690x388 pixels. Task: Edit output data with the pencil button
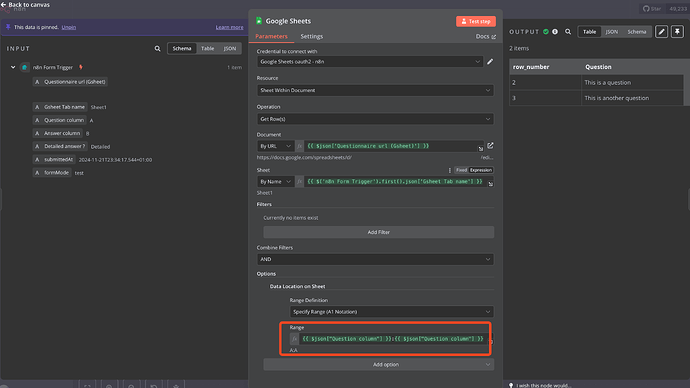pos(661,32)
